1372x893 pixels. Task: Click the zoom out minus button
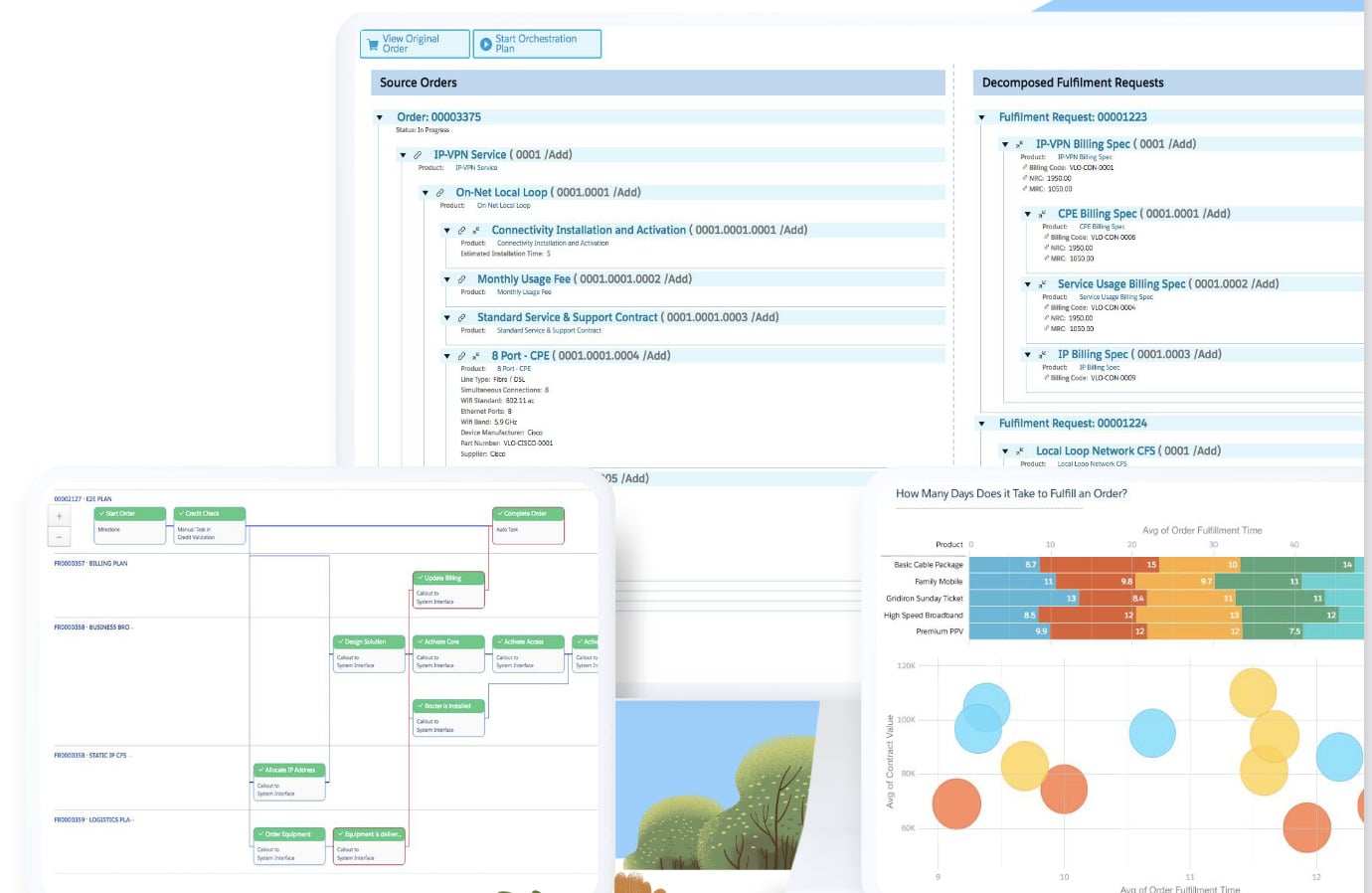point(59,537)
